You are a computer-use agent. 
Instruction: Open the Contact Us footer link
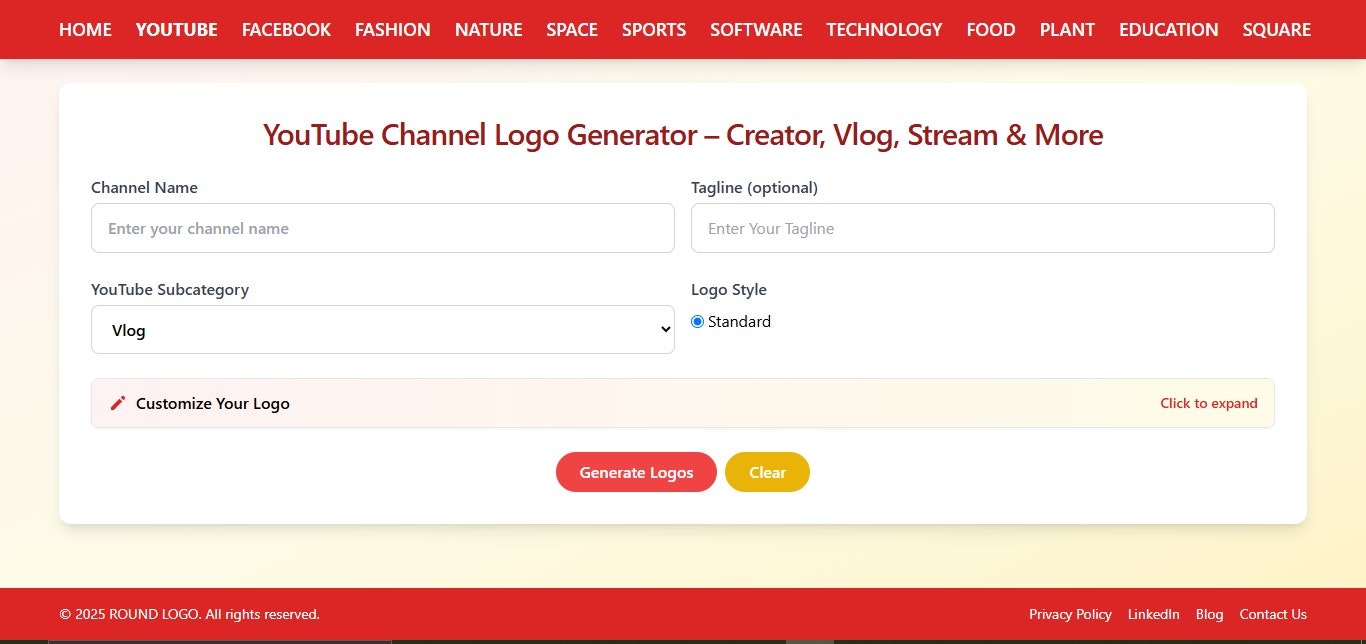pyautogui.click(x=1273, y=614)
